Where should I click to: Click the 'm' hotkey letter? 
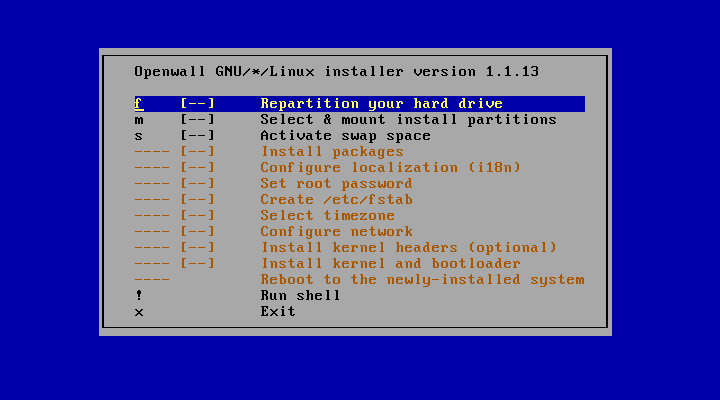[139, 120]
